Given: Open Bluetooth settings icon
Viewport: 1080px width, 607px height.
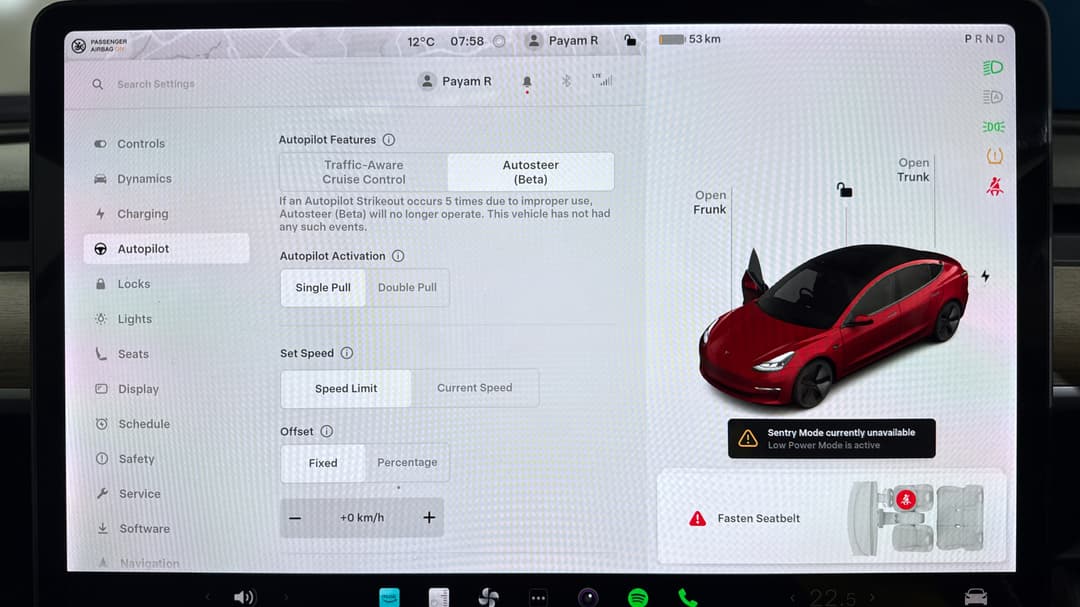Looking at the screenshot, I should coord(566,81).
